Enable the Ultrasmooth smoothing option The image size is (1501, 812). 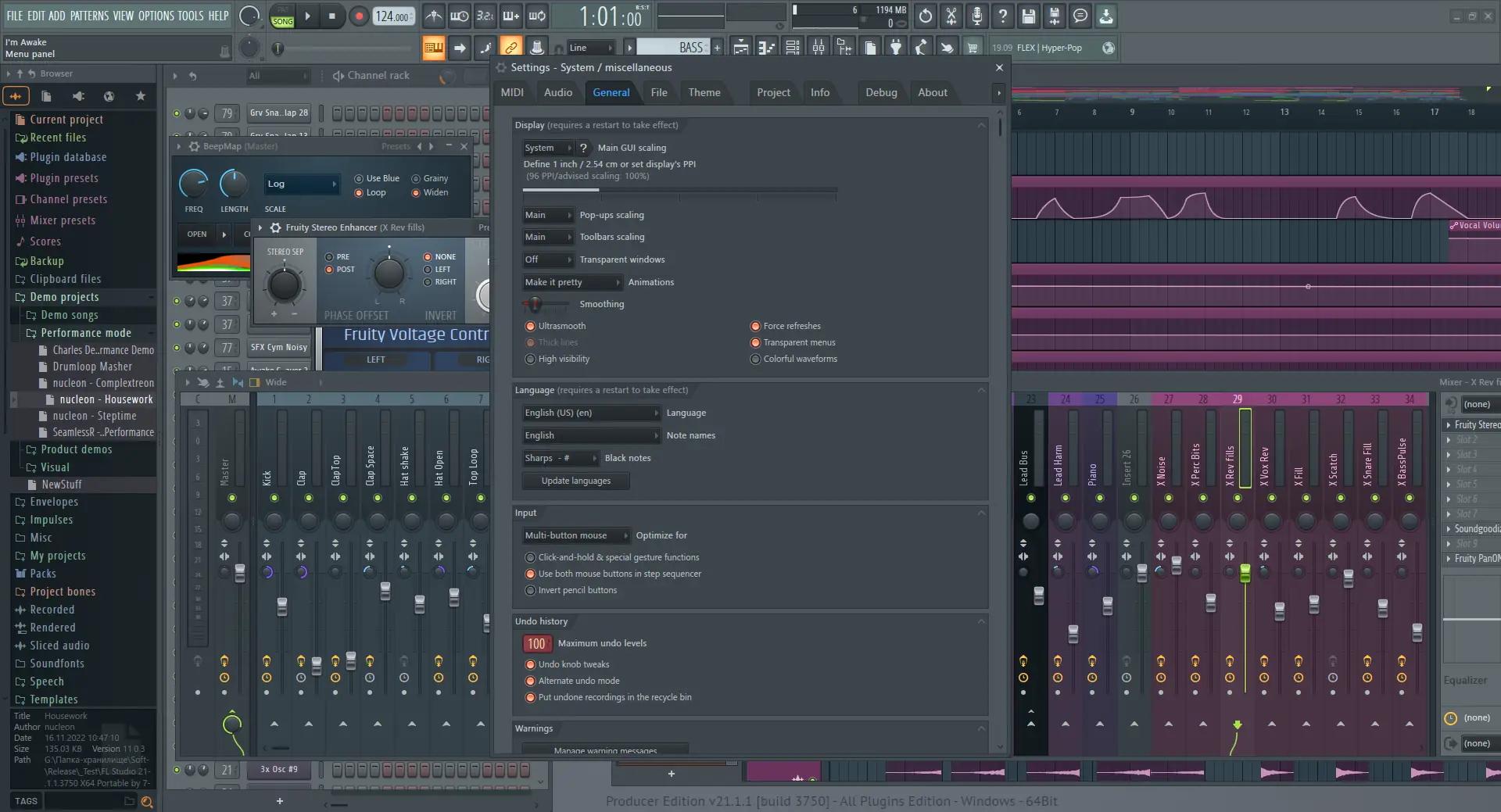530,326
